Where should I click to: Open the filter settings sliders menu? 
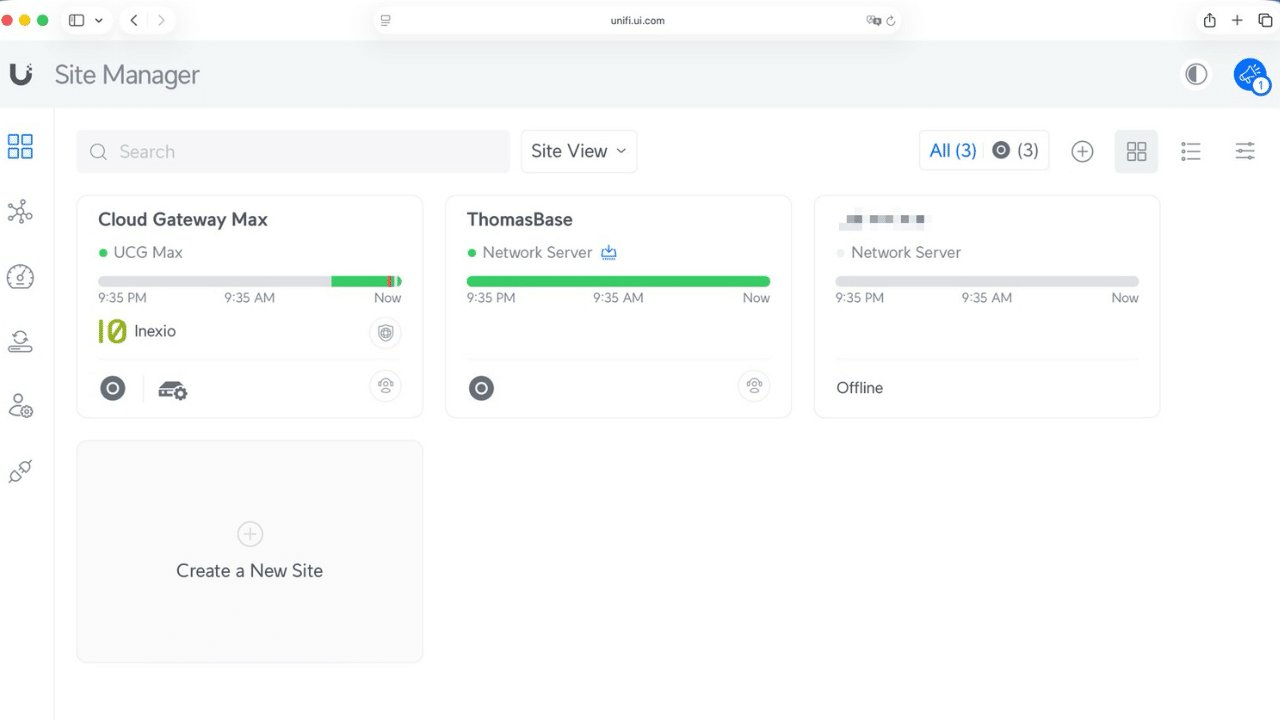click(1245, 152)
